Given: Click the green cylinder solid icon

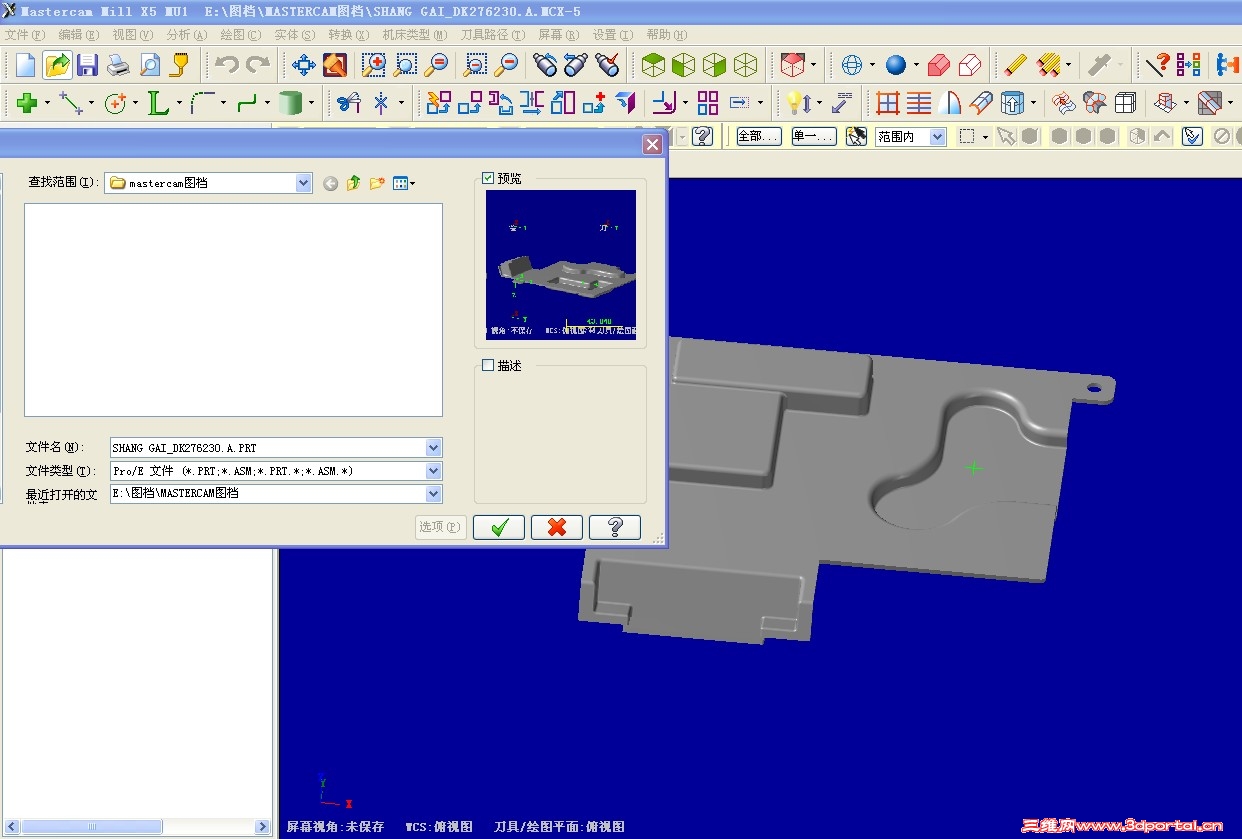Looking at the screenshot, I should pyautogui.click(x=291, y=103).
